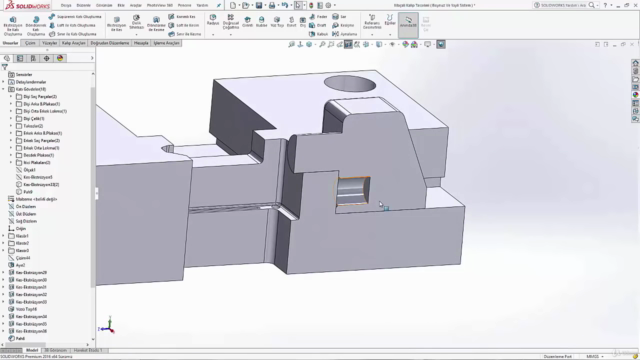Click the Options gear icon

pyautogui.click(x=328, y=5)
